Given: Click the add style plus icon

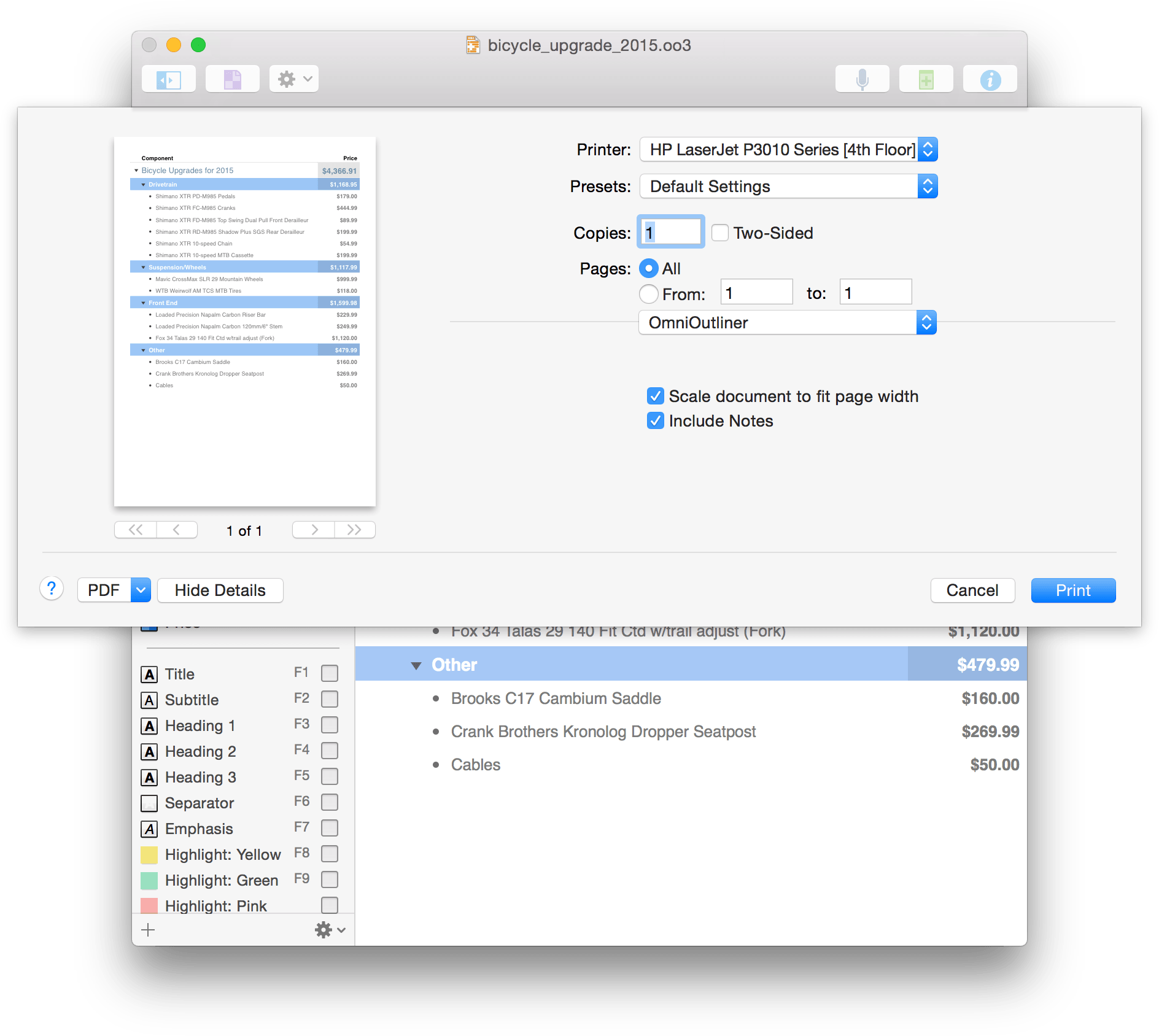Looking at the screenshot, I should (148, 930).
